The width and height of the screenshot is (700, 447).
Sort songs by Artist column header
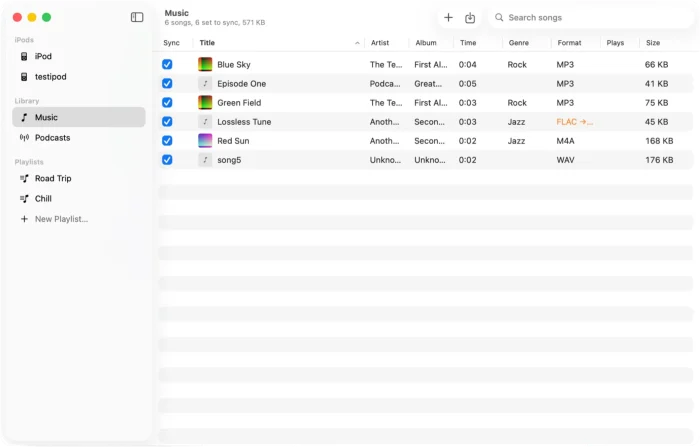click(380, 43)
